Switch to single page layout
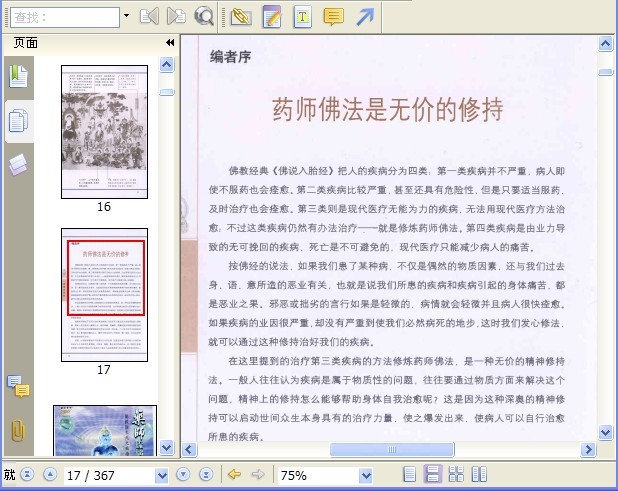 click(410, 474)
